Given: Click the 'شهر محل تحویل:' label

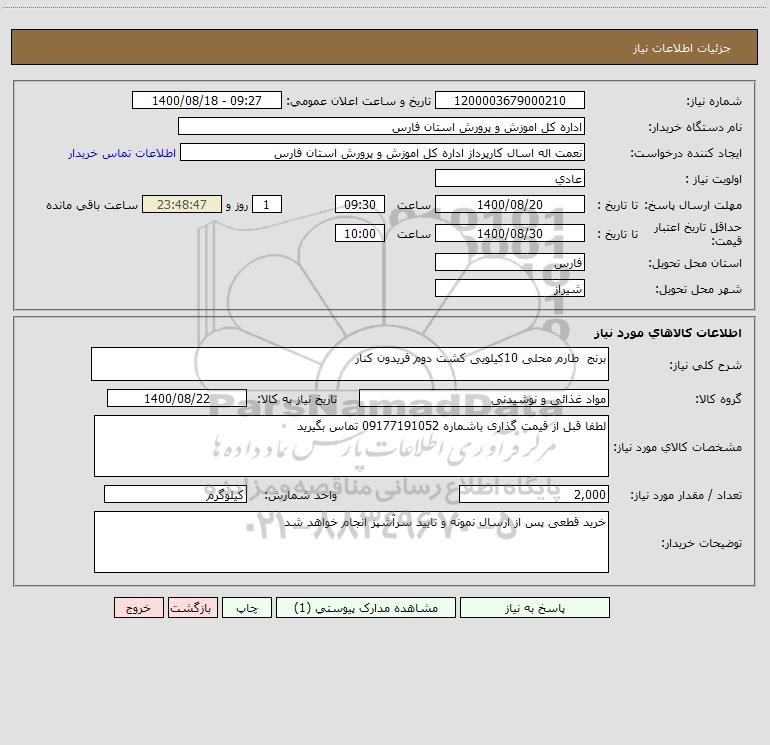Looking at the screenshot, I should click(x=698, y=289).
